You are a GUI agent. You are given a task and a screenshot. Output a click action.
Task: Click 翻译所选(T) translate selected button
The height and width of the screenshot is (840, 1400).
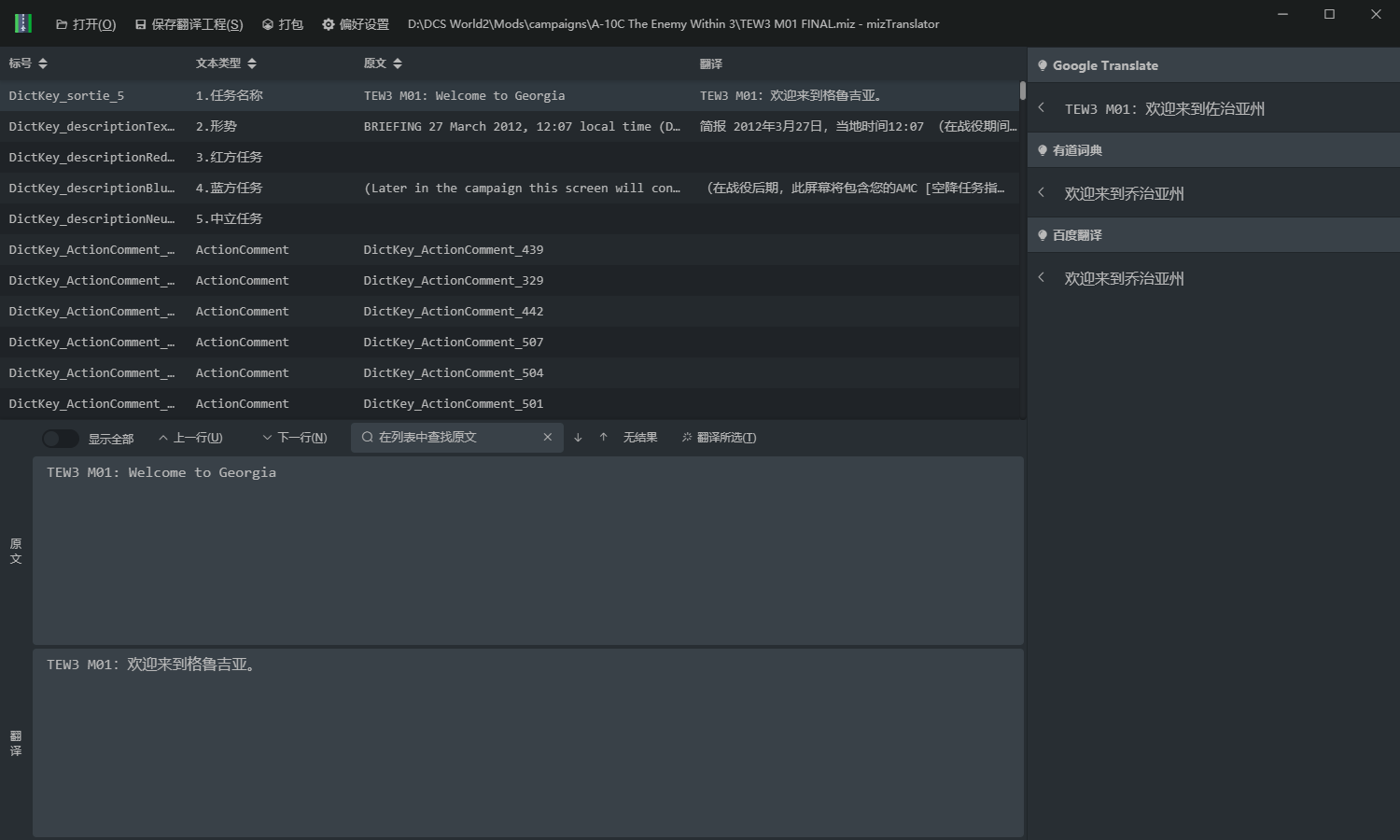[x=719, y=438]
